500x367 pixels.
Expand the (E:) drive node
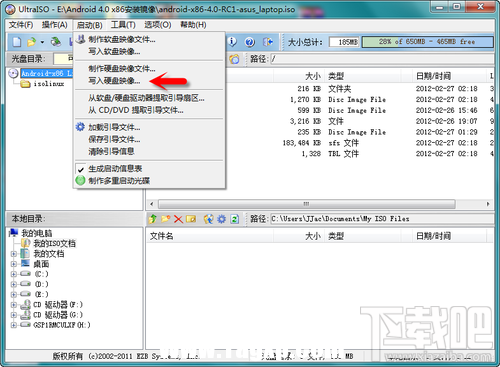point(14,294)
